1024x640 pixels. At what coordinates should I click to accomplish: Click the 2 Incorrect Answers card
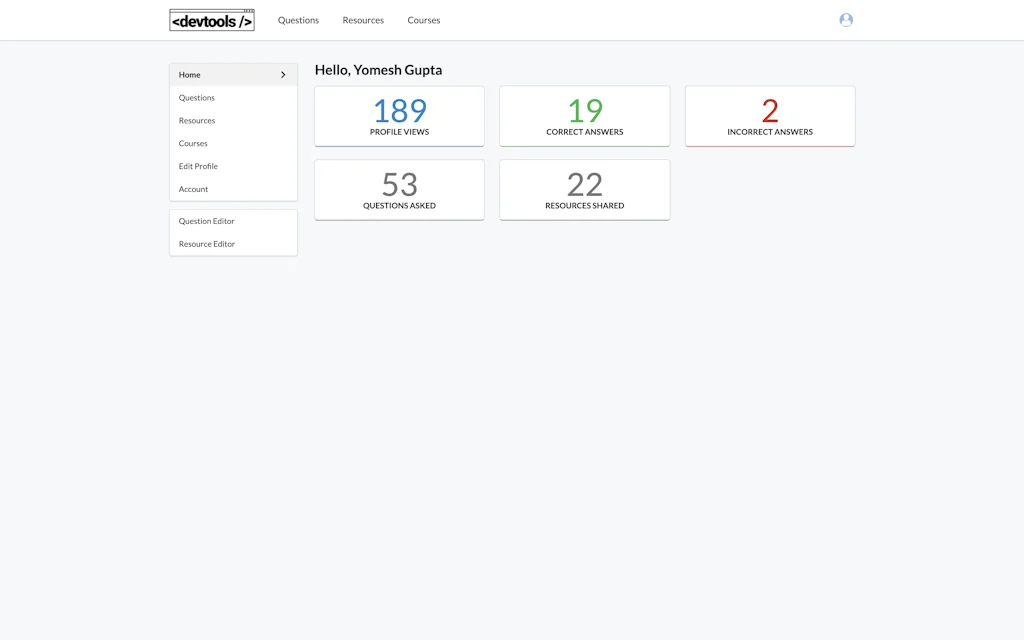tap(770, 116)
